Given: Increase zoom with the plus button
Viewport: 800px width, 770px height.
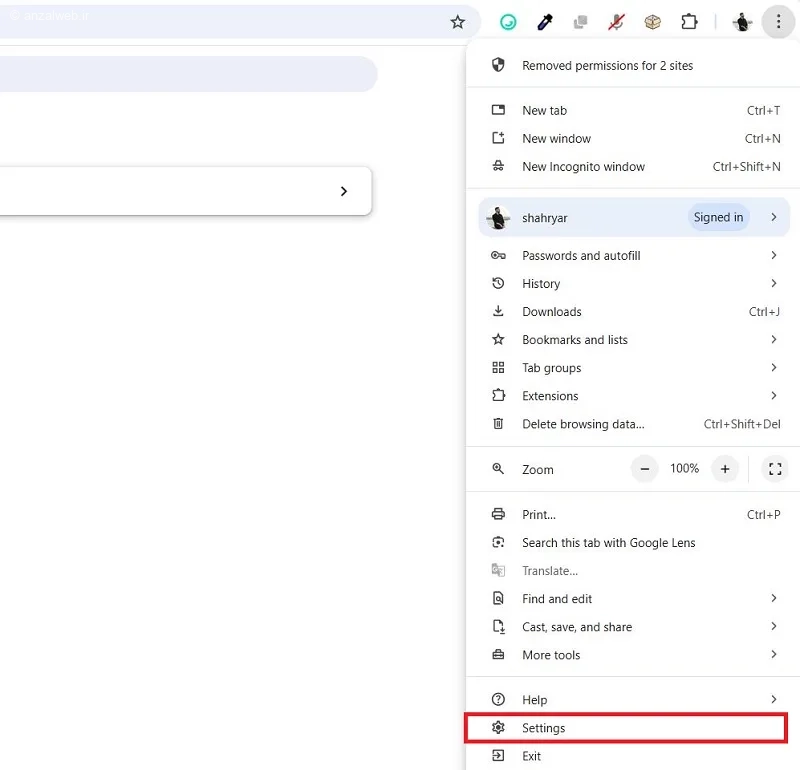Looking at the screenshot, I should [x=725, y=468].
